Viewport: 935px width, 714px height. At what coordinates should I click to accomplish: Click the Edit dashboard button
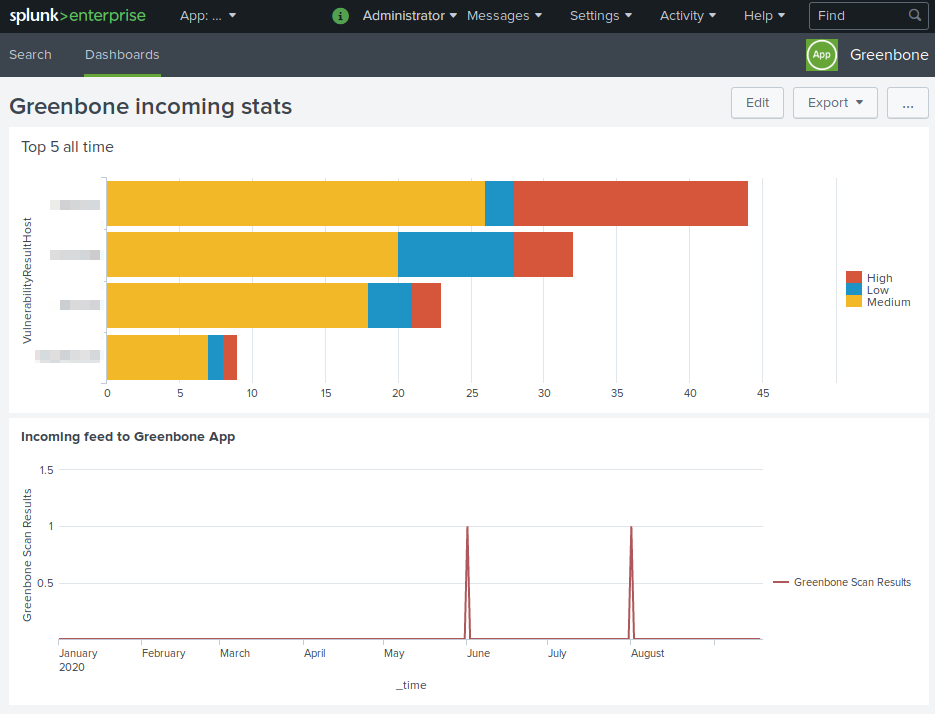click(757, 103)
